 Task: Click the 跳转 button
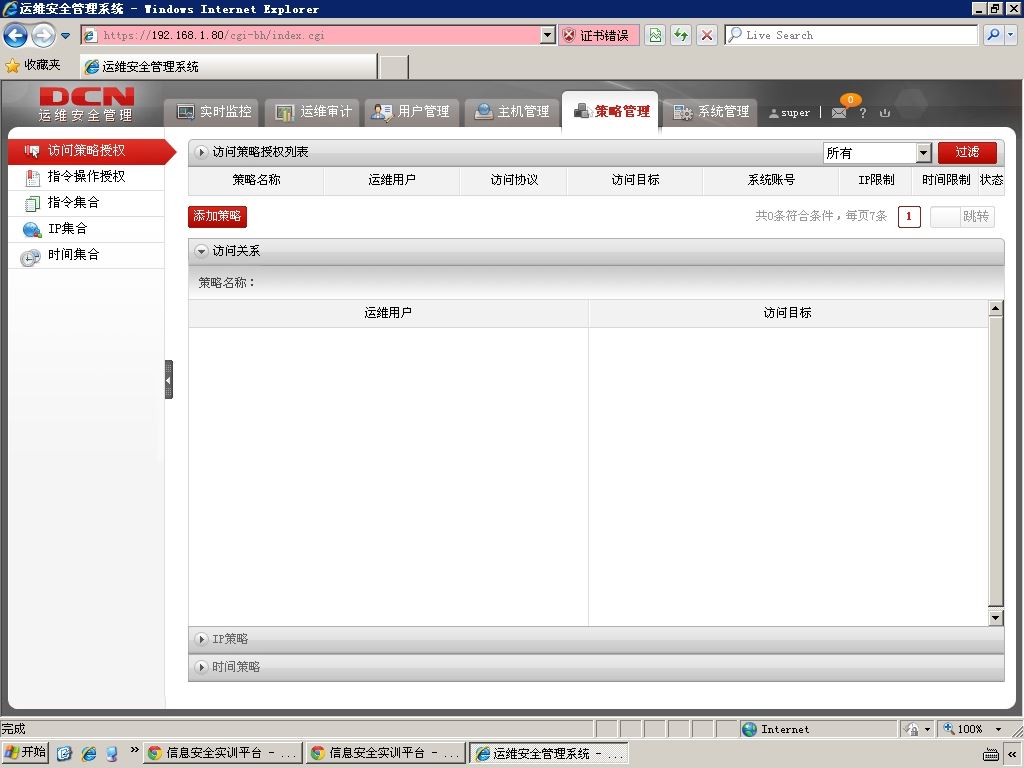pyautogui.click(x=976, y=217)
